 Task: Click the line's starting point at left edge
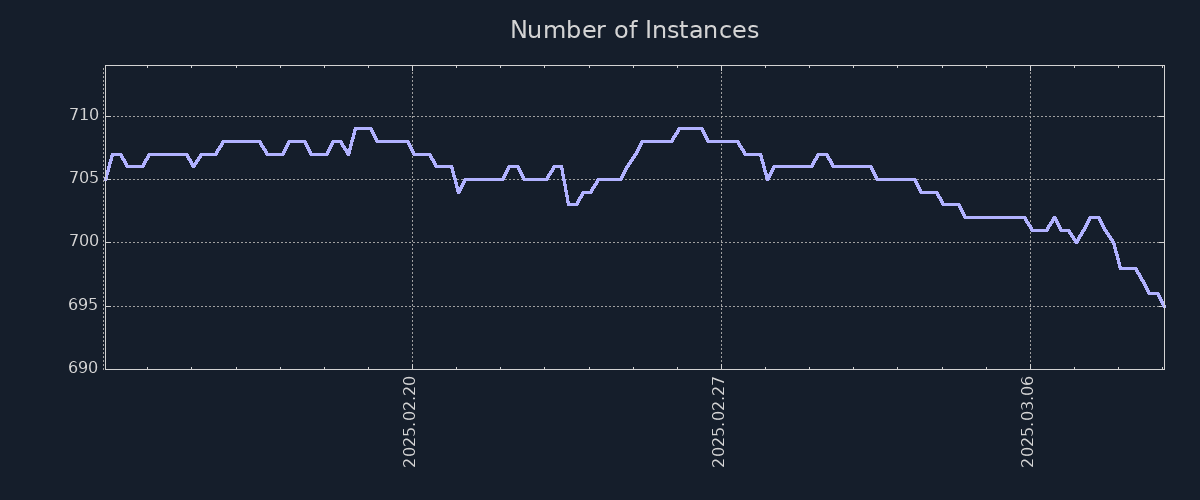106,179
